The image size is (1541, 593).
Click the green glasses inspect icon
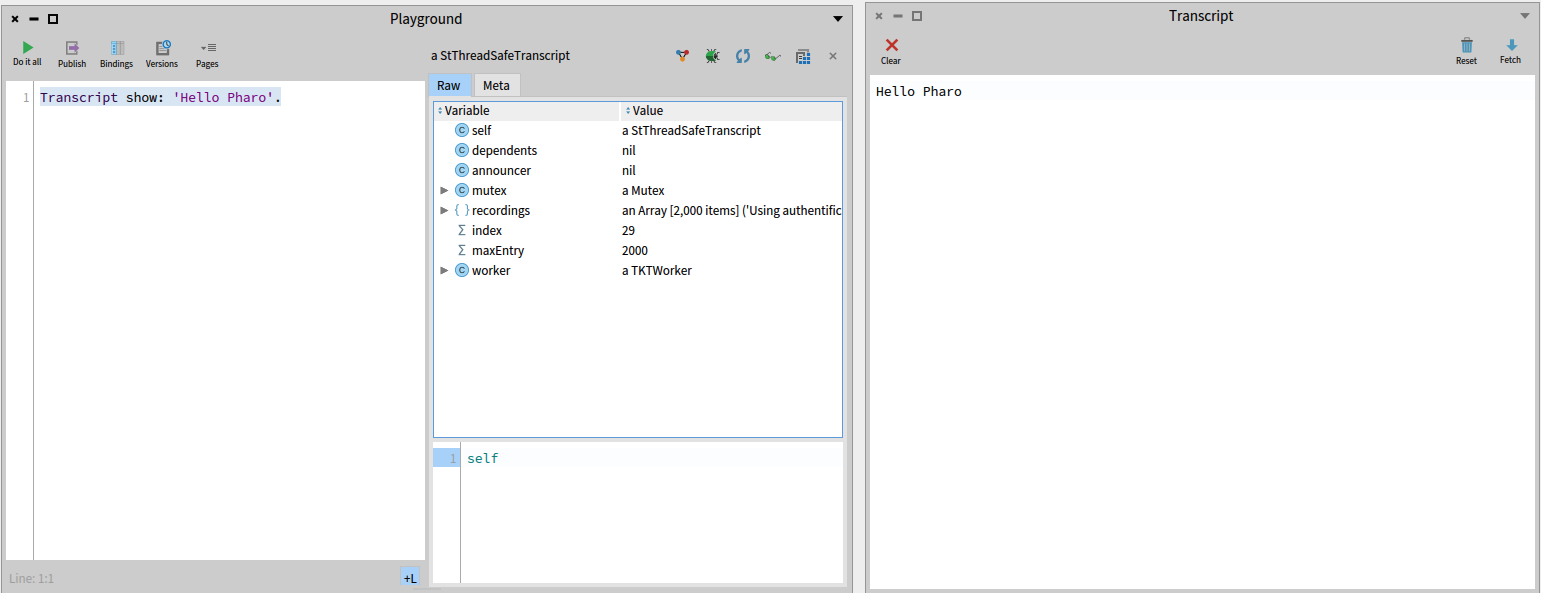click(772, 57)
